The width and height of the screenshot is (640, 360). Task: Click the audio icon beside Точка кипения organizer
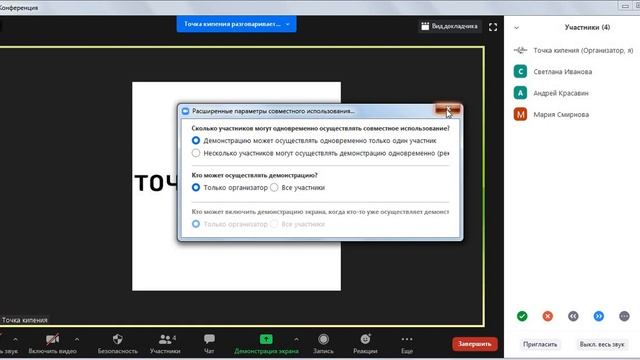(x=520, y=50)
